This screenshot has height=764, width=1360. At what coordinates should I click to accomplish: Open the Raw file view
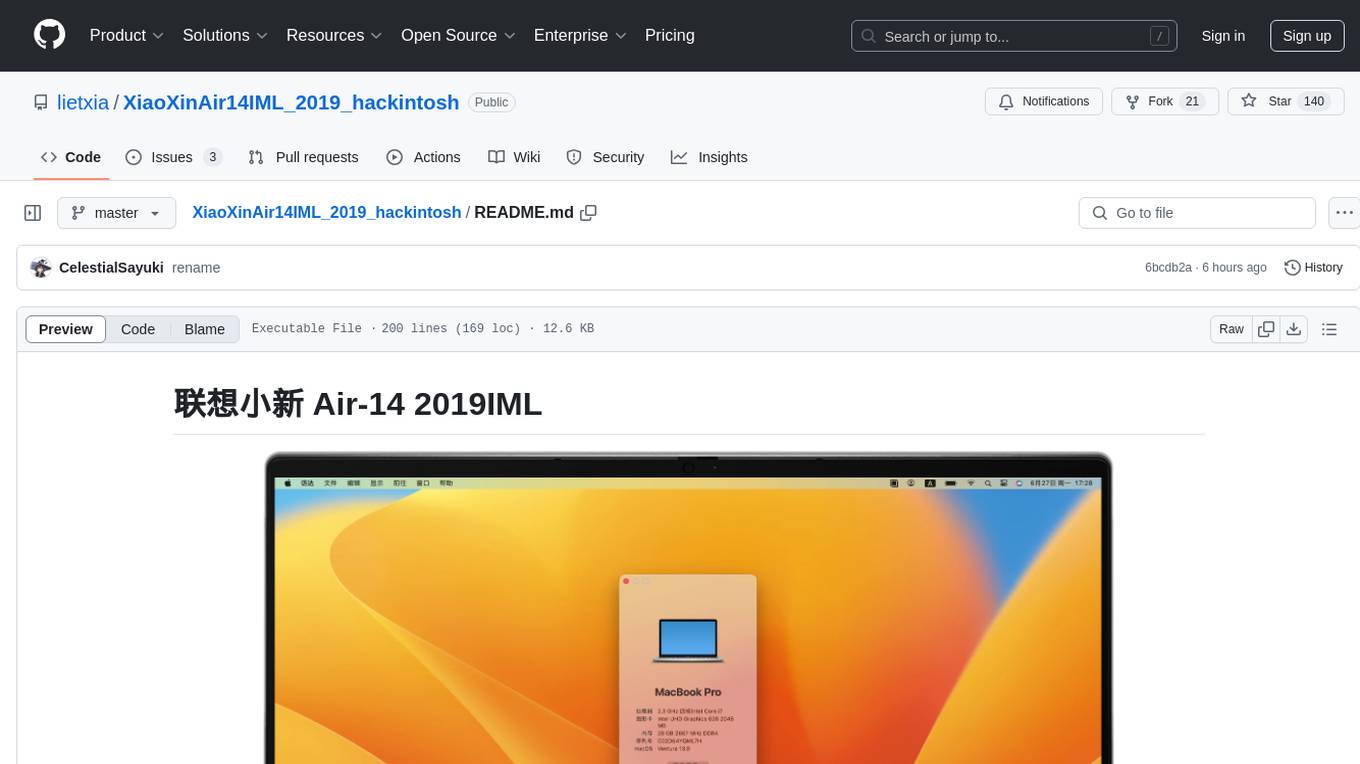(x=1231, y=329)
